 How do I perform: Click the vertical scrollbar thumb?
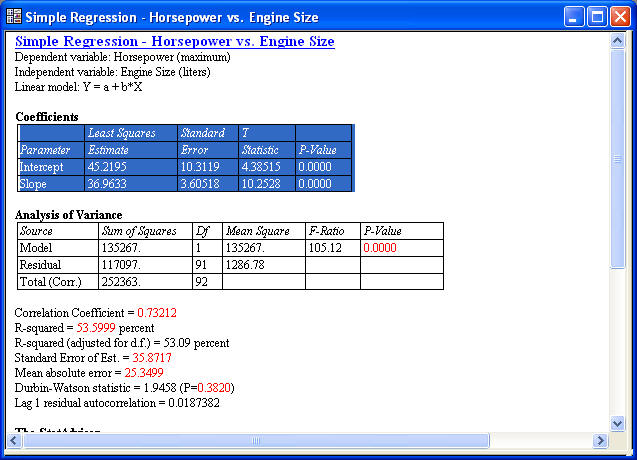pos(617,159)
